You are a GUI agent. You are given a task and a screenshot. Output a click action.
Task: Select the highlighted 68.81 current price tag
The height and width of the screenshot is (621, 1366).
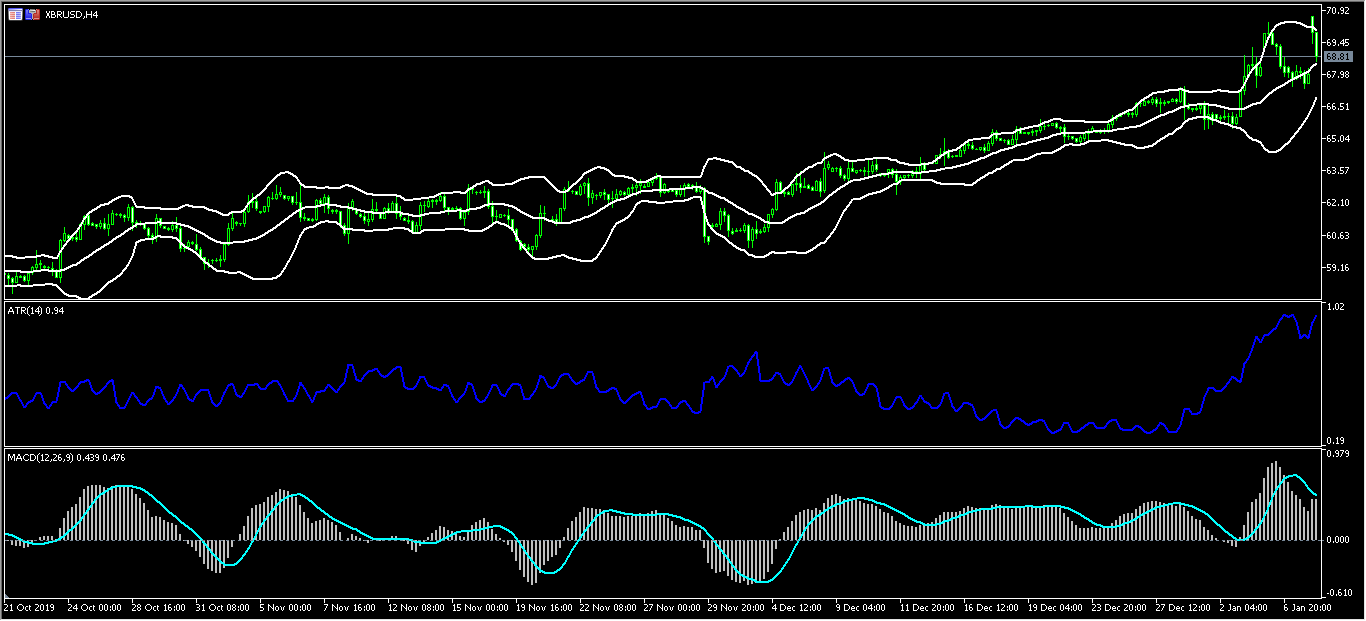click(1338, 57)
